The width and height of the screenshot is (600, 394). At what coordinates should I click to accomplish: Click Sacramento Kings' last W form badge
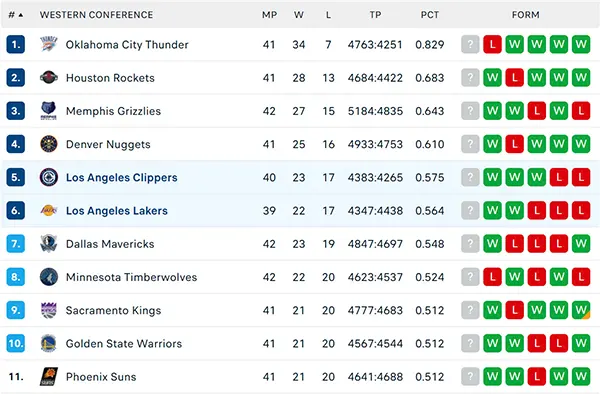point(581,310)
